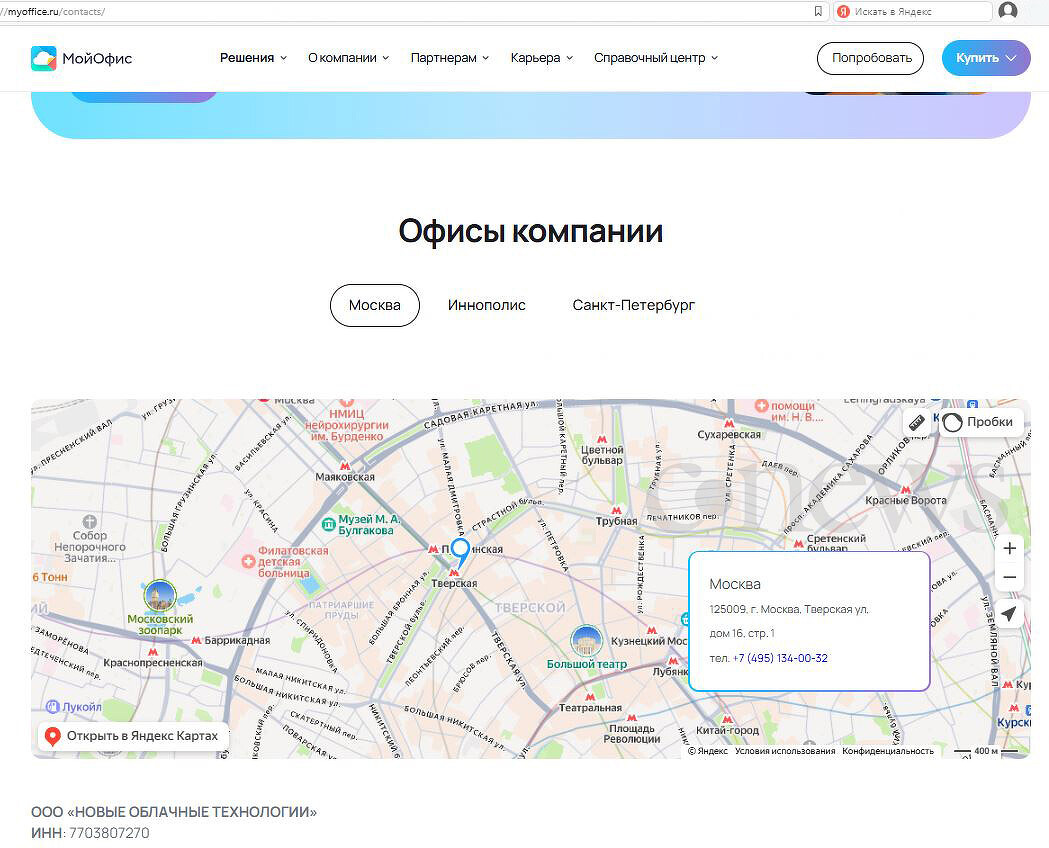Click Краснопресненская metro station icon
The width and height of the screenshot is (1049, 848).
tap(153, 651)
